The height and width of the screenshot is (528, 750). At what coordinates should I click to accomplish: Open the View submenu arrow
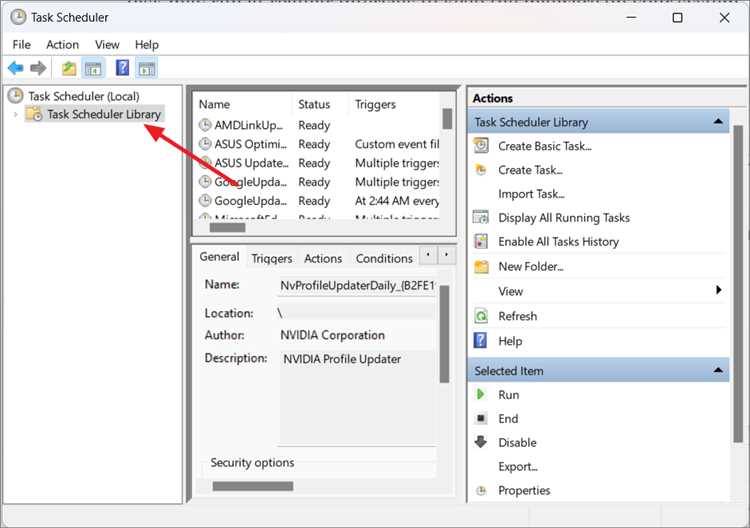click(x=718, y=290)
